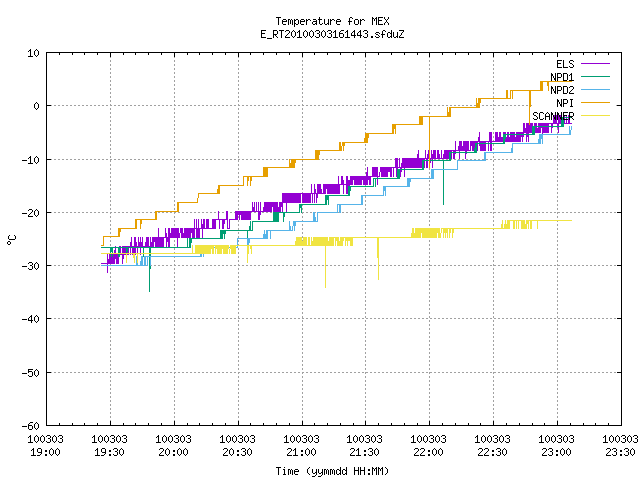Click the green NPD1 legend line sample
This screenshot has height=480, width=640.
point(595,76)
